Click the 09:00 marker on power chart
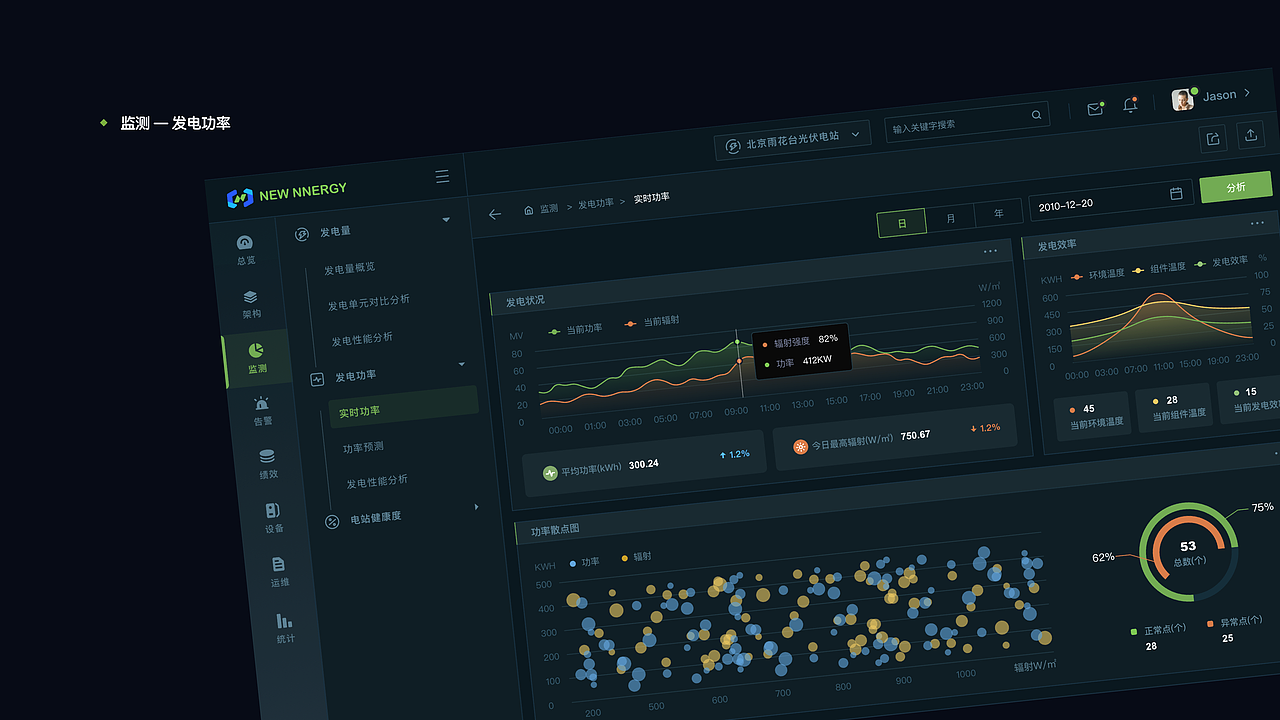Screen dimensions: 1280x720 click(735, 411)
